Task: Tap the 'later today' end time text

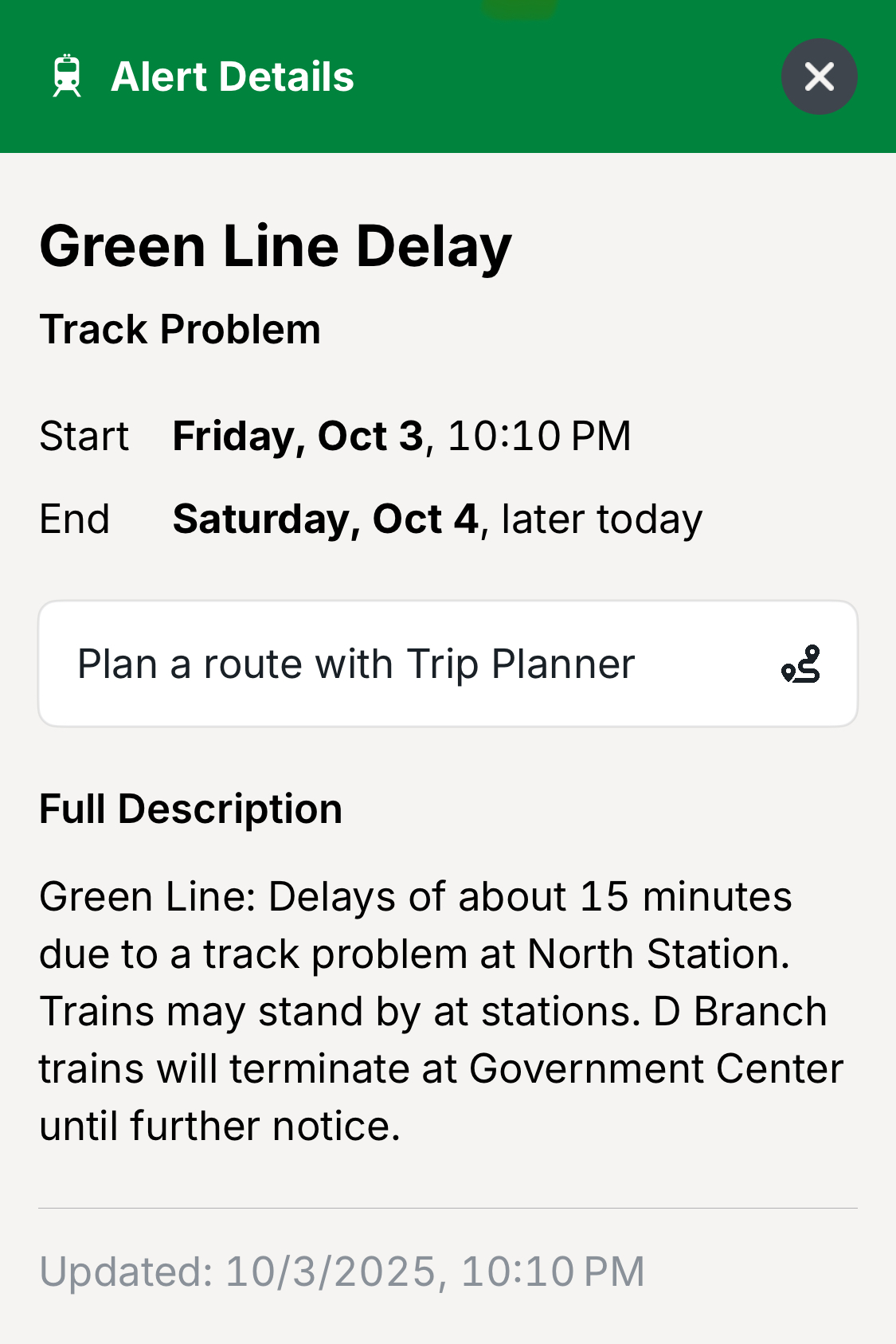Action: (x=602, y=519)
